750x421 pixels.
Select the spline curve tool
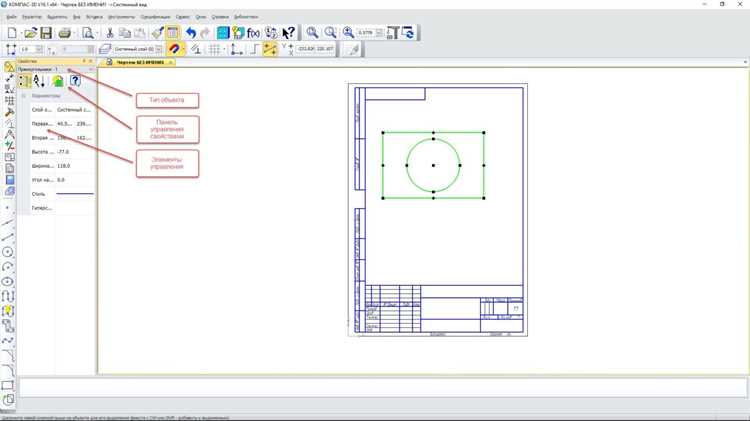click(x=8, y=341)
